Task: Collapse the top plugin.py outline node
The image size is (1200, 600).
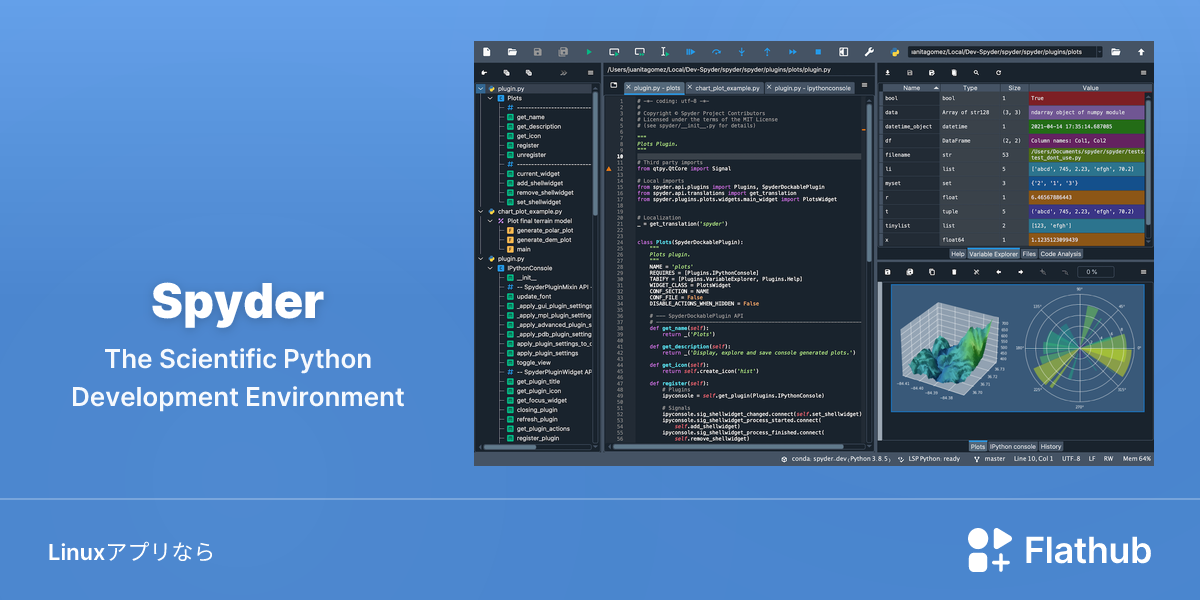Action: pyautogui.click(x=481, y=89)
